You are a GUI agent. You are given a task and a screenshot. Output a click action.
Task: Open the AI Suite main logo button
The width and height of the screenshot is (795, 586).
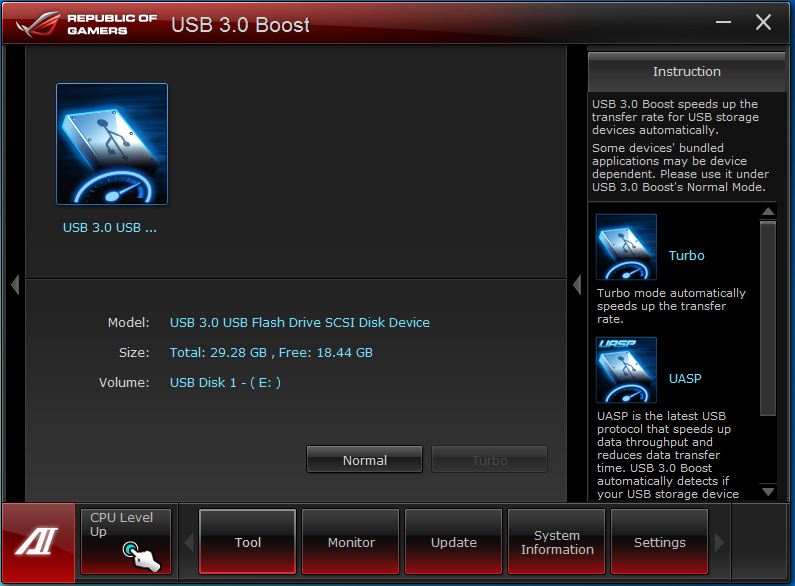38,542
